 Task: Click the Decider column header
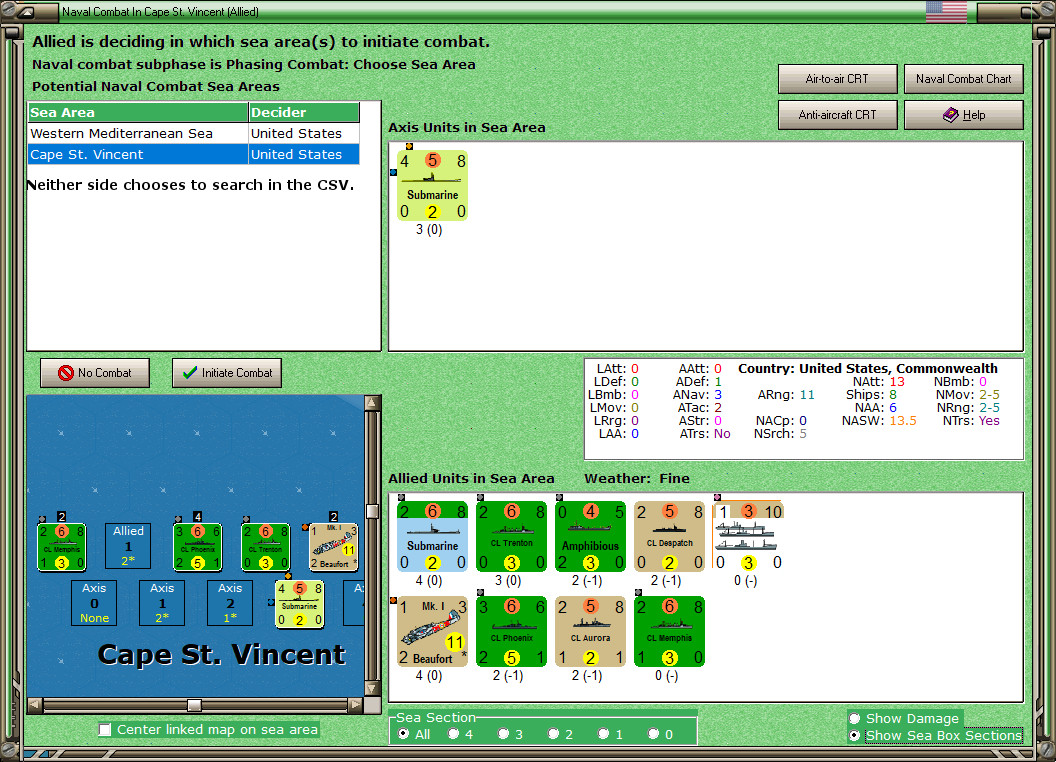pos(304,113)
